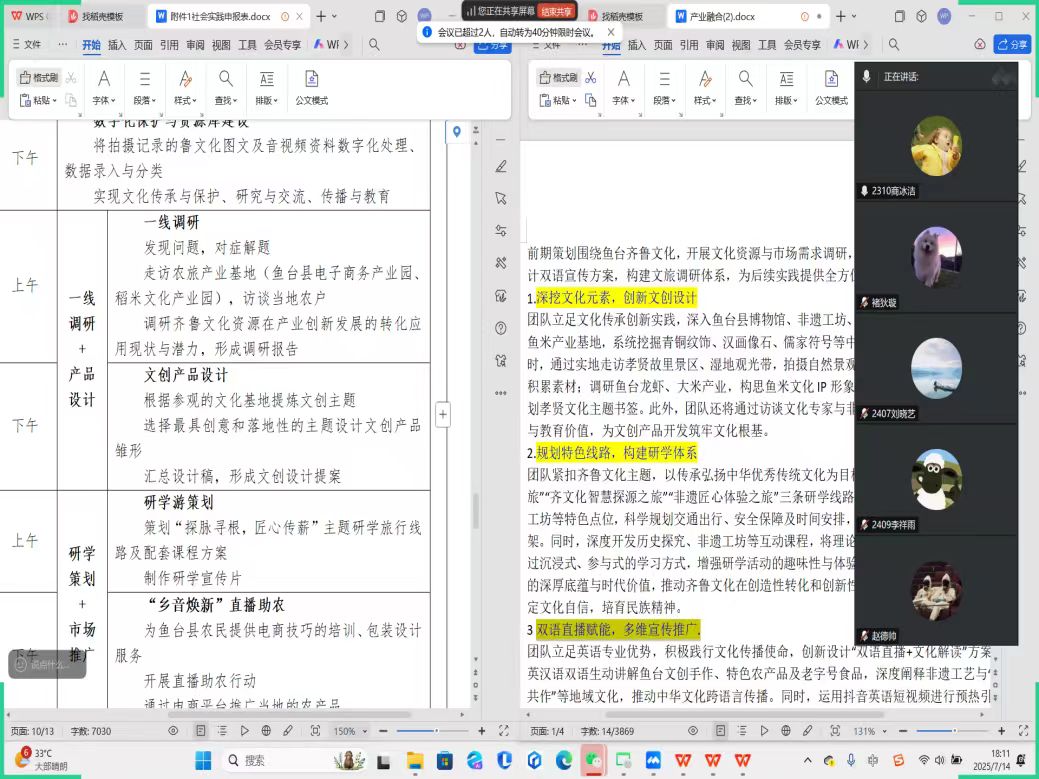Open the search magnifier in 附件1 window tab bar

pyautogui.click(x=374, y=45)
